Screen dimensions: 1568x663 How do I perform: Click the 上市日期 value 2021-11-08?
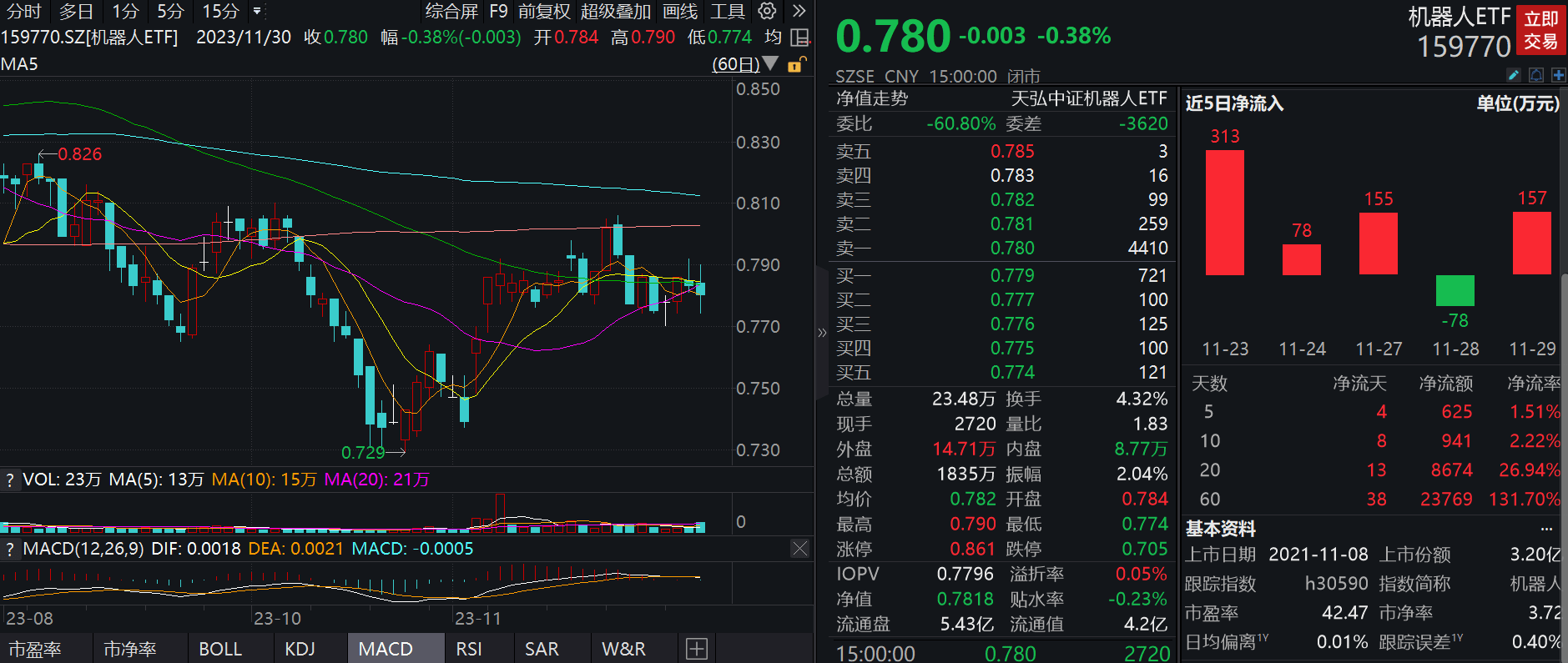[1318, 555]
